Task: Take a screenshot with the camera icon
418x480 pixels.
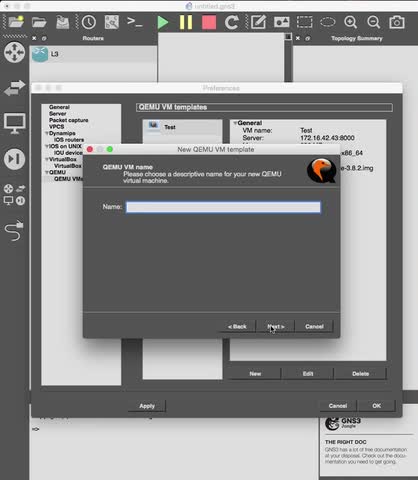Action: (397, 22)
